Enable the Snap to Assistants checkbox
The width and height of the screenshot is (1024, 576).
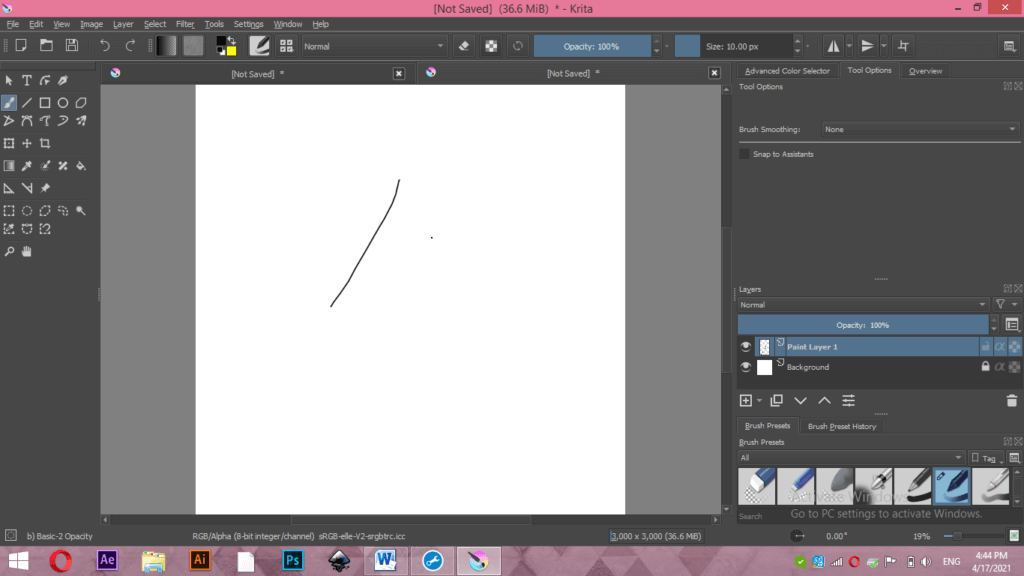click(x=744, y=154)
